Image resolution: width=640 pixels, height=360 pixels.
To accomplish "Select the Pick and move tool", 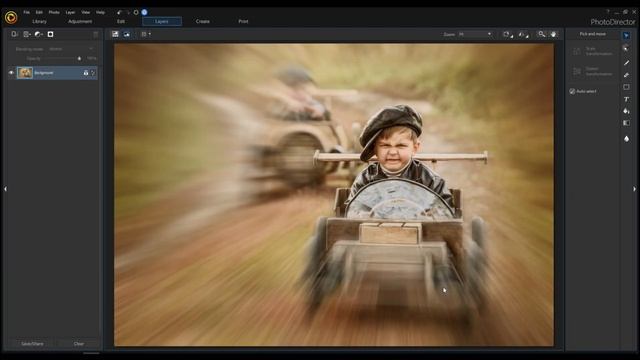I will (626, 36).
